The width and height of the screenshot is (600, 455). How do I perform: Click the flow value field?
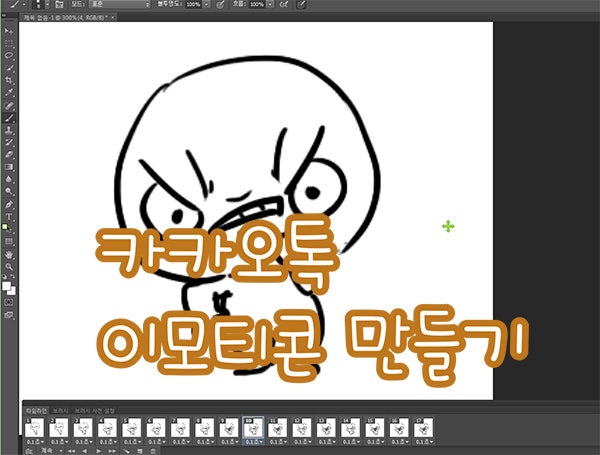(258, 5)
